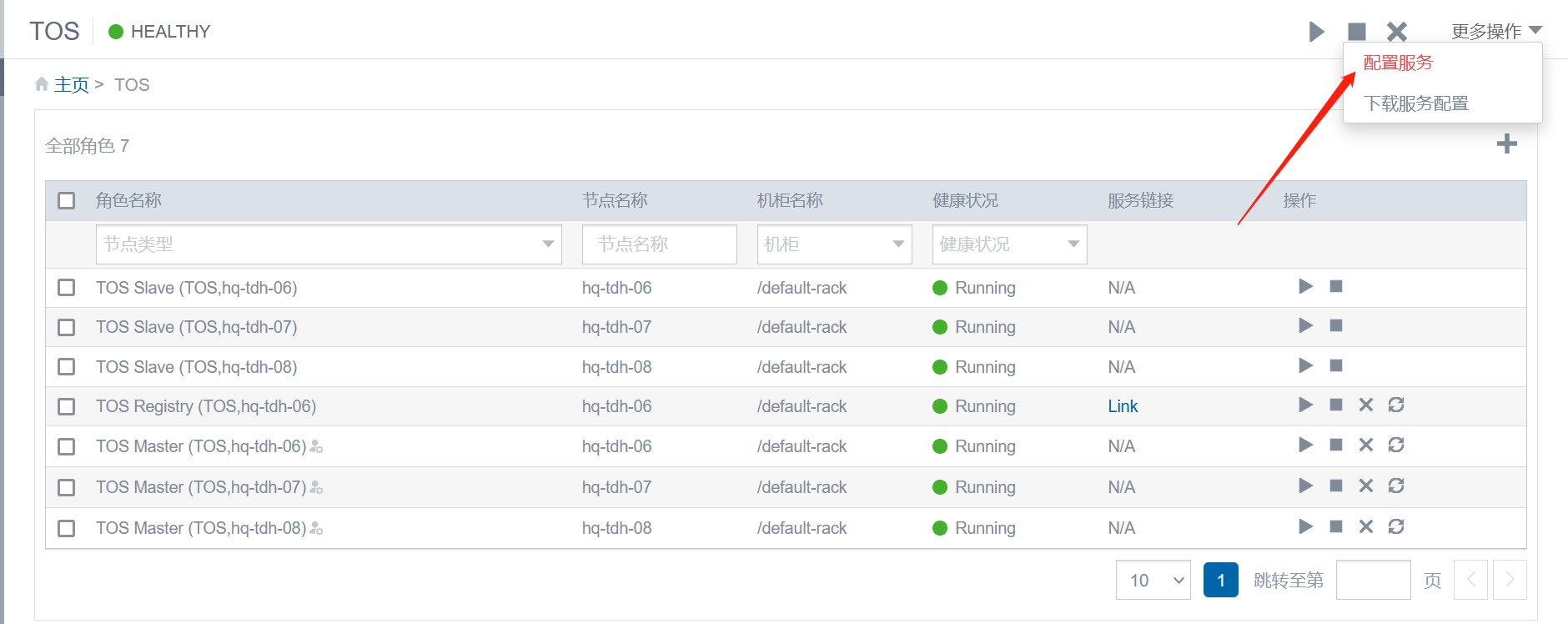
Task: Delete the TOS Registry role
Action: click(x=1366, y=405)
